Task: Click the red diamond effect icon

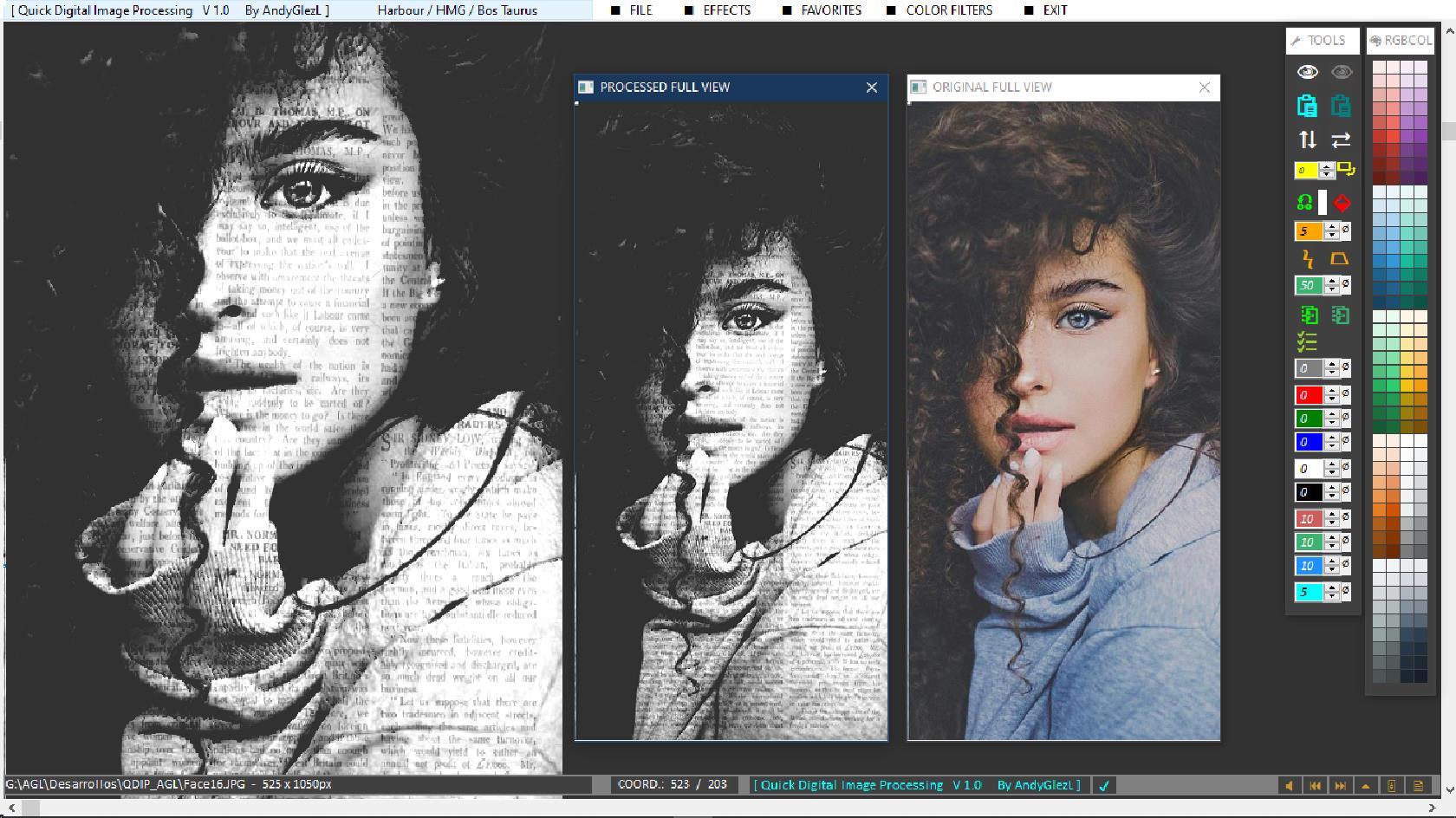Action: tap(1342, 202)
